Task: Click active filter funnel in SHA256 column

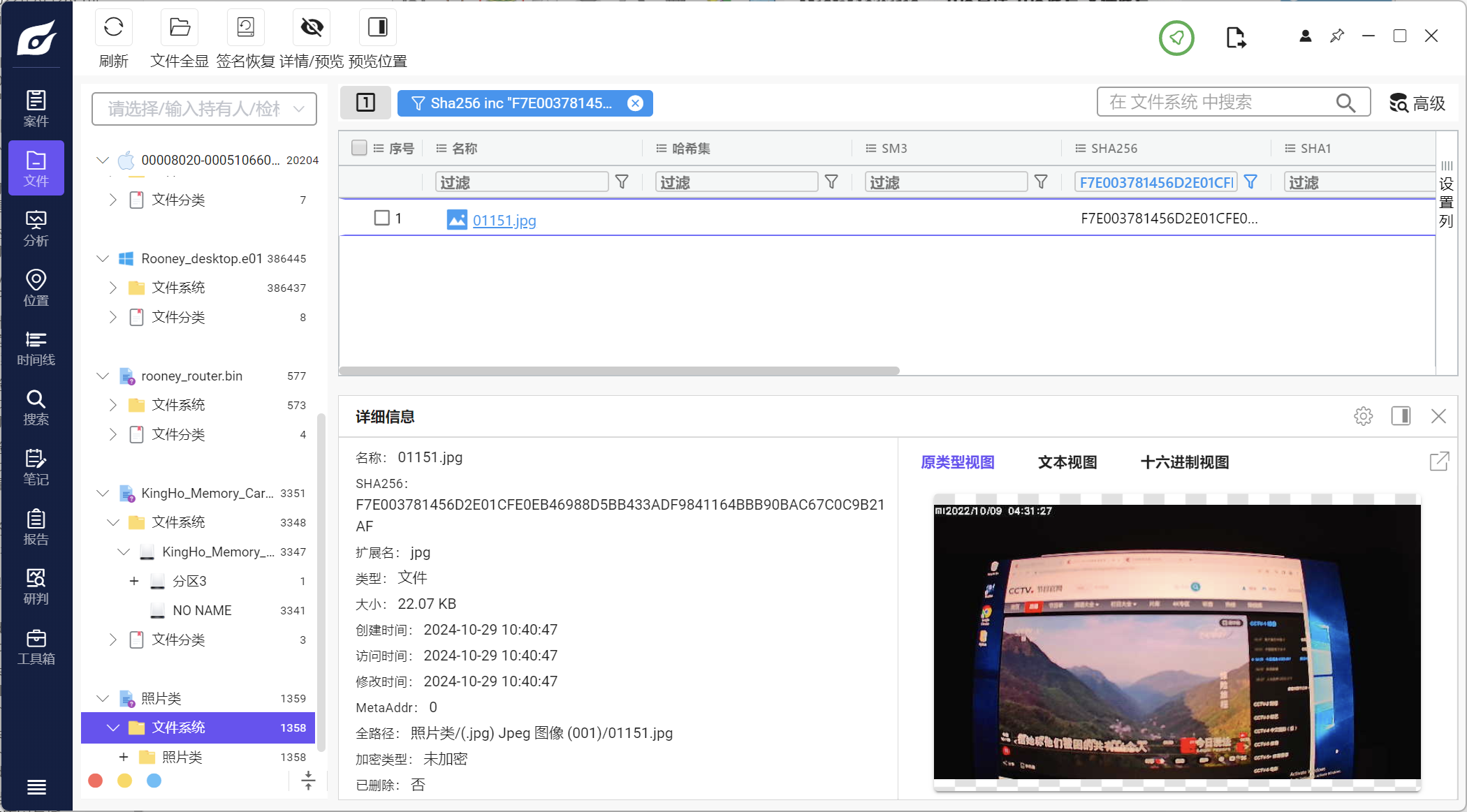Action: [1250, 182]
